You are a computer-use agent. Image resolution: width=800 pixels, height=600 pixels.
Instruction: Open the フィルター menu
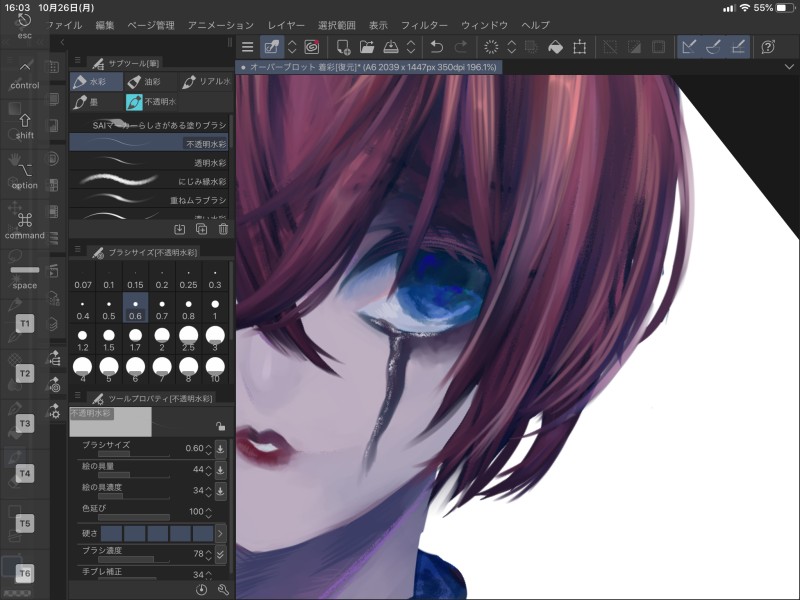[424, 25]
